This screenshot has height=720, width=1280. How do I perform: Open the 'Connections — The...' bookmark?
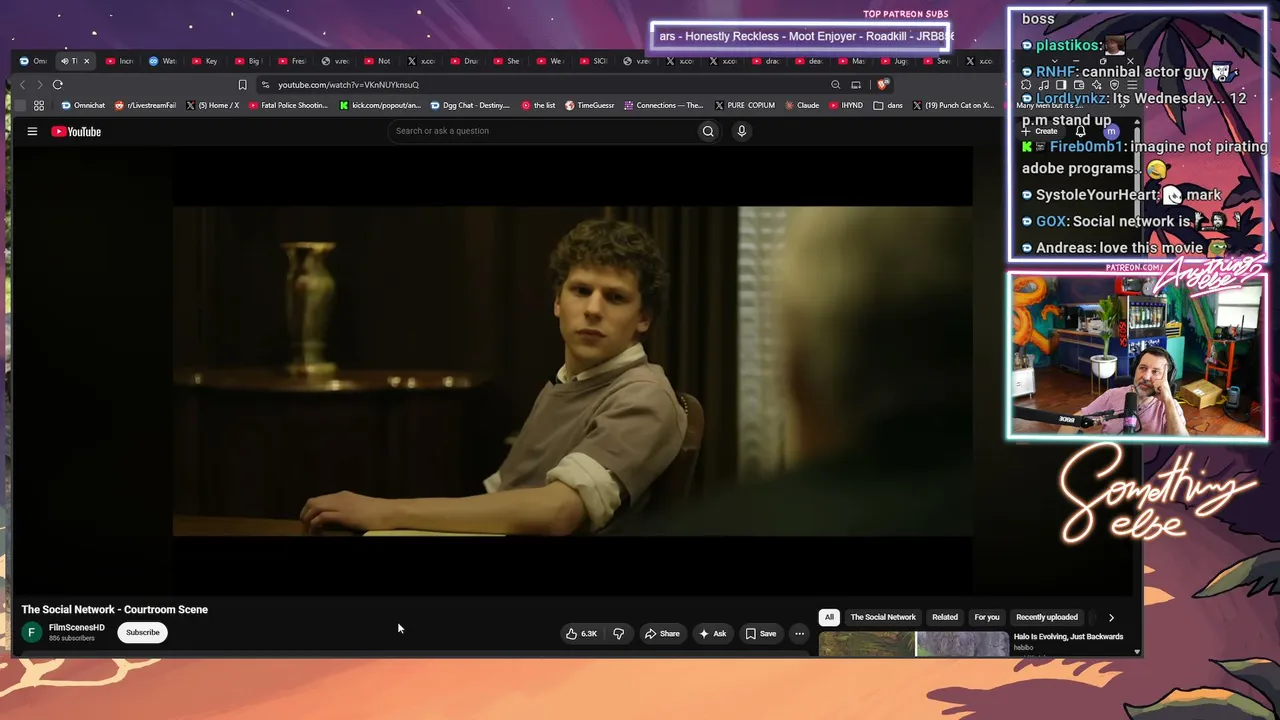click(x=664, y=105)
